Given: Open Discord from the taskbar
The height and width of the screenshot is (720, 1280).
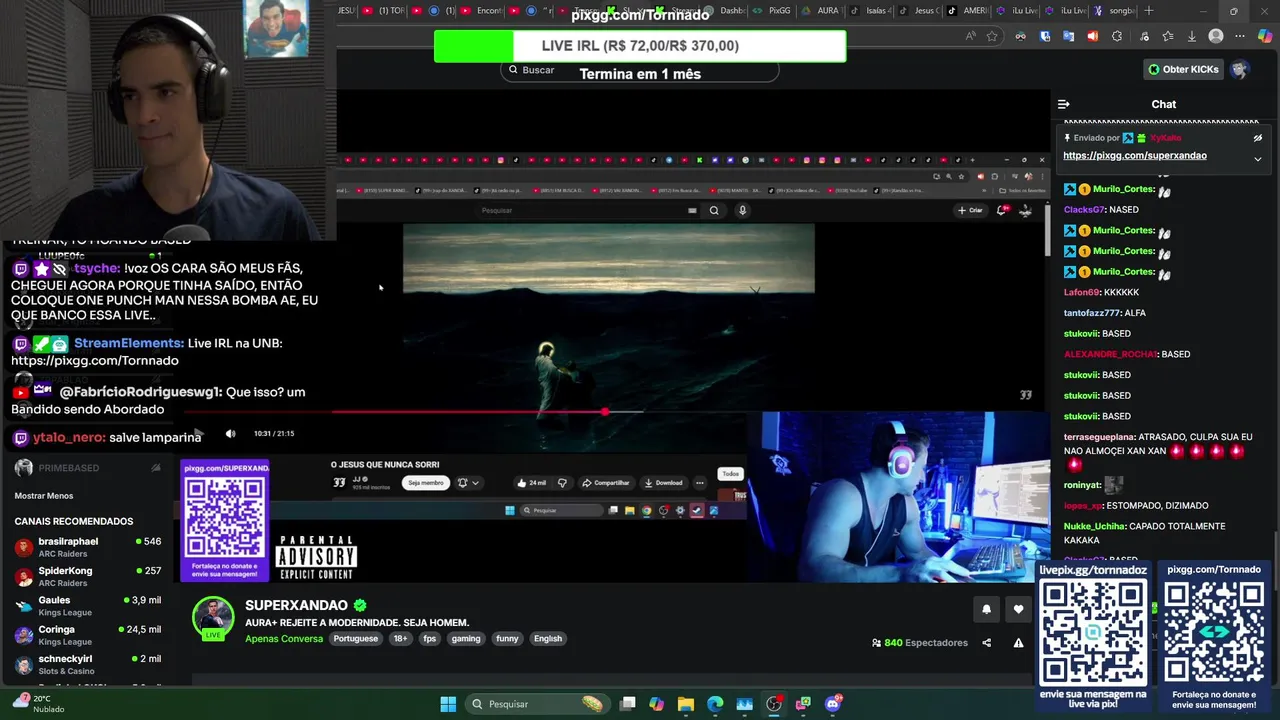Looking at the screenshot, I should coord(833,704).
